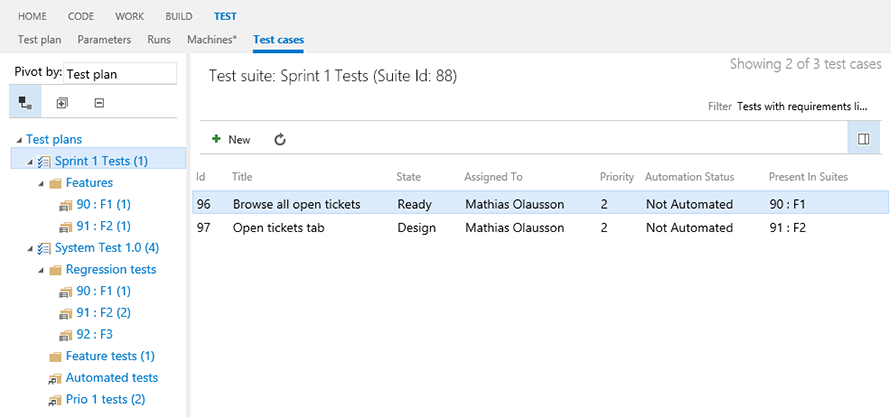Select 90 : F1 (1) under Features
891x417 pixels.
[x=104, y=205]
